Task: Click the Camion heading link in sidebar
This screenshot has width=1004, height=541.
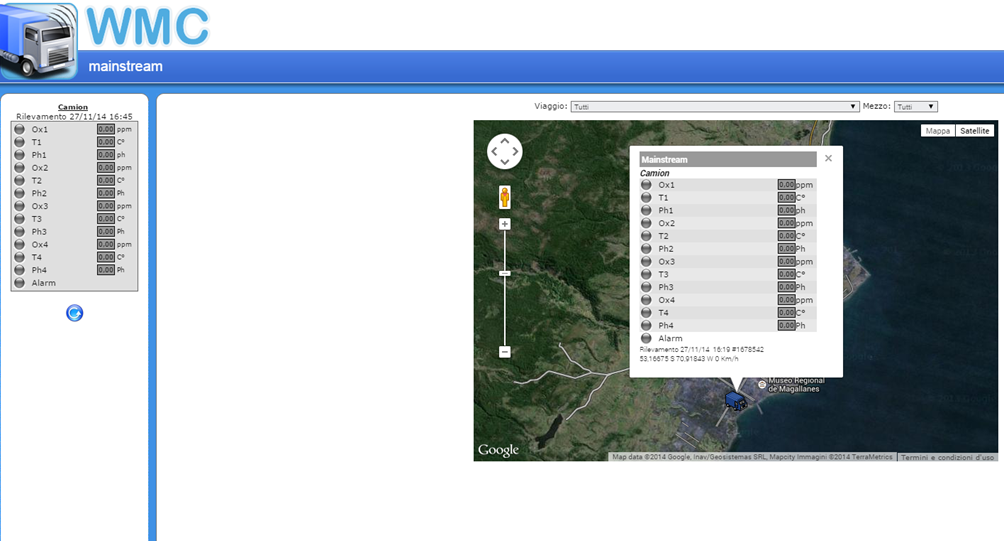Action: pyautogui.click(x=73, y=107)
